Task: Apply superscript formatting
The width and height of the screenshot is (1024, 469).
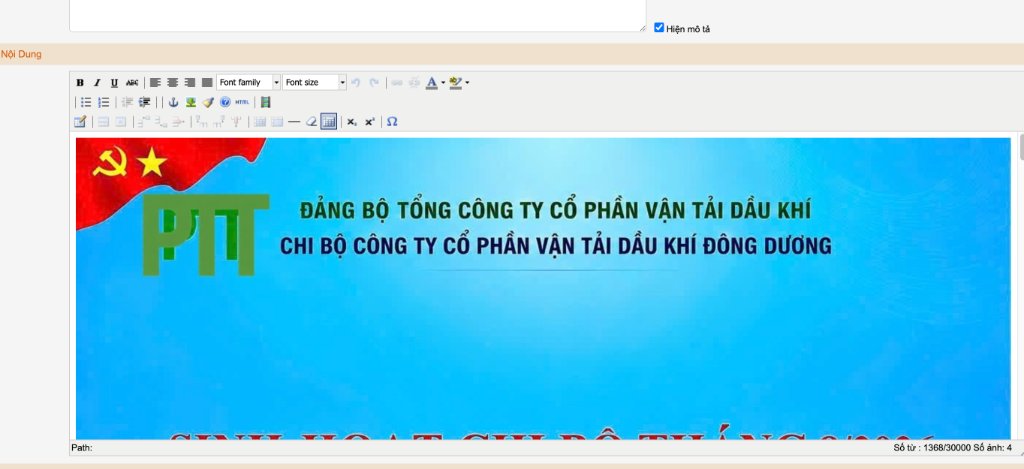Action: (x=369, y=121)
